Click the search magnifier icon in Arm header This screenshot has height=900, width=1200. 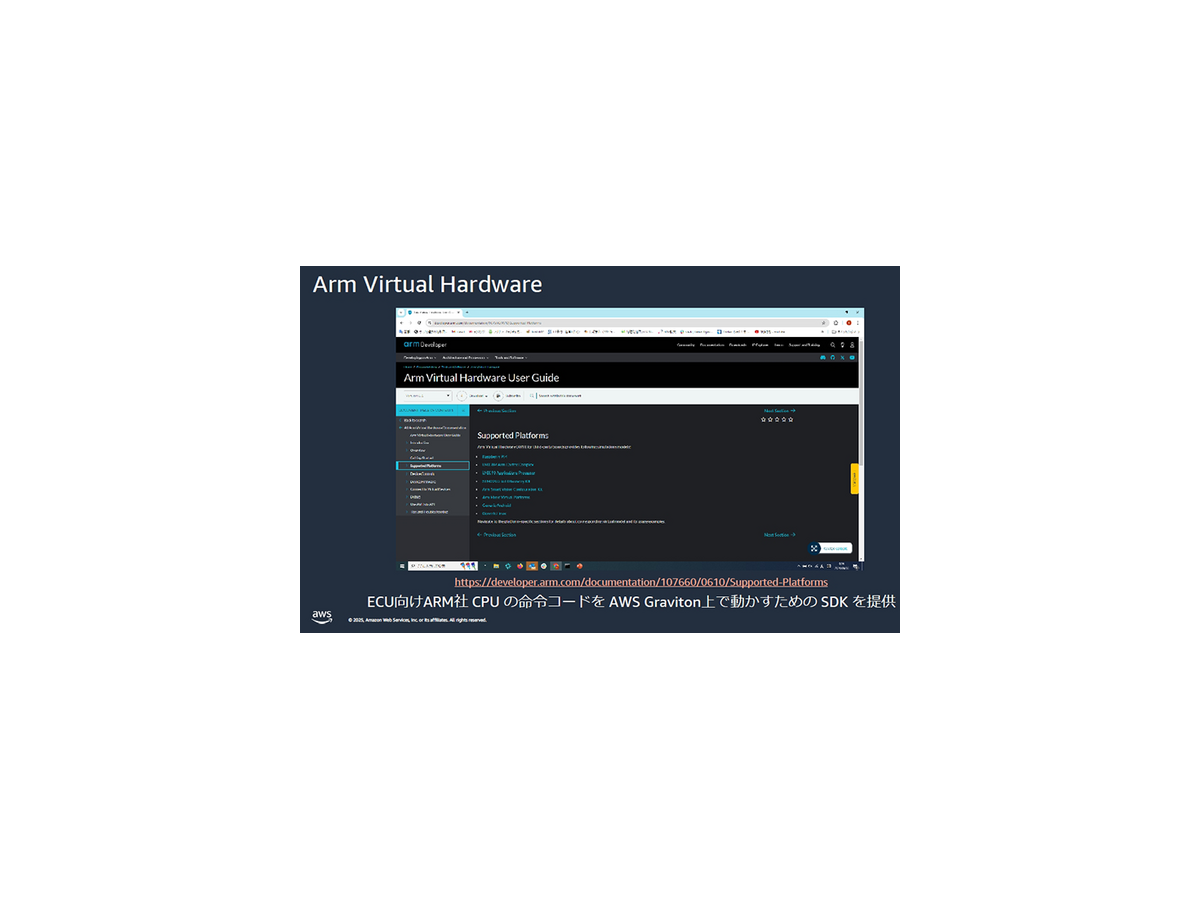[832, 345]
